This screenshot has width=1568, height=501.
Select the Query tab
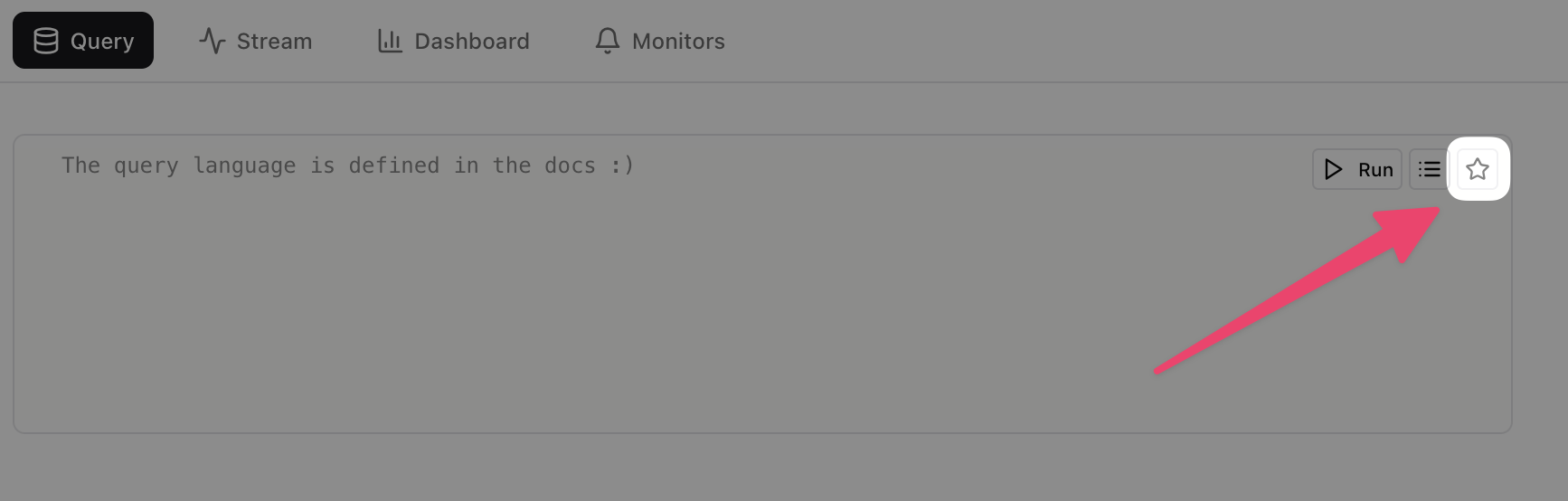tap(83, 41)
